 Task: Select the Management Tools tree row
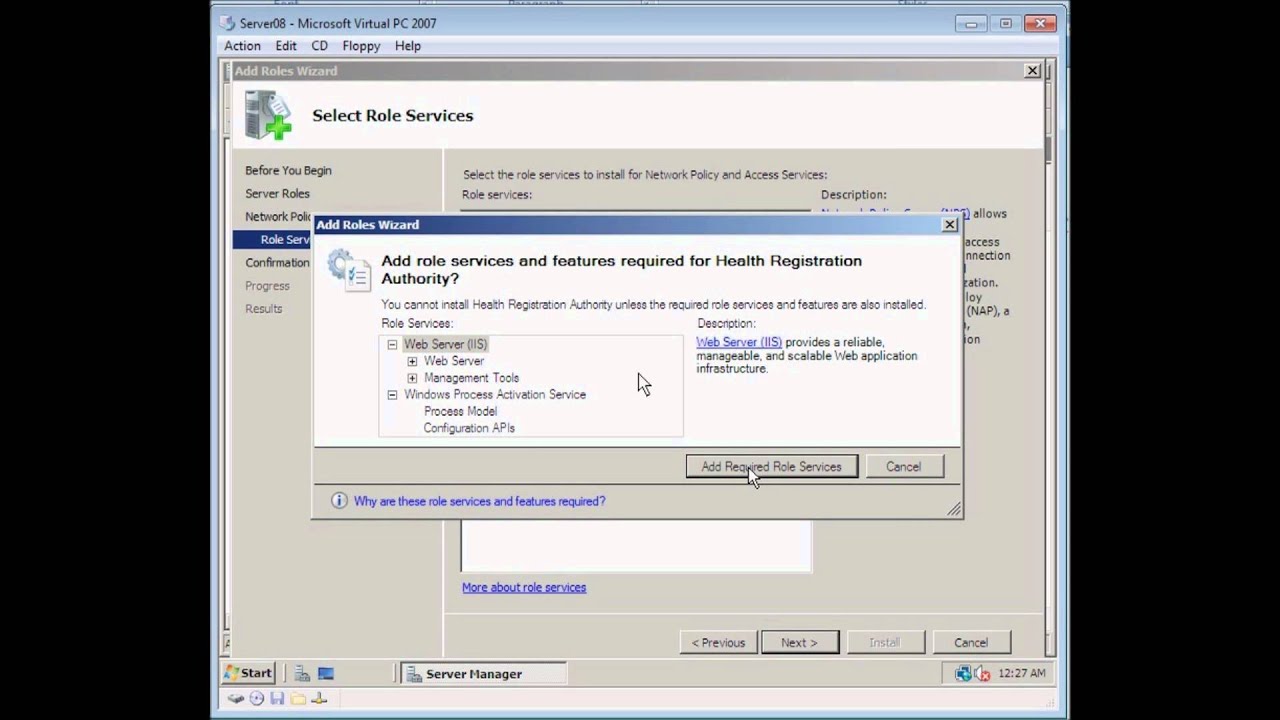click(x=471, y=378)
